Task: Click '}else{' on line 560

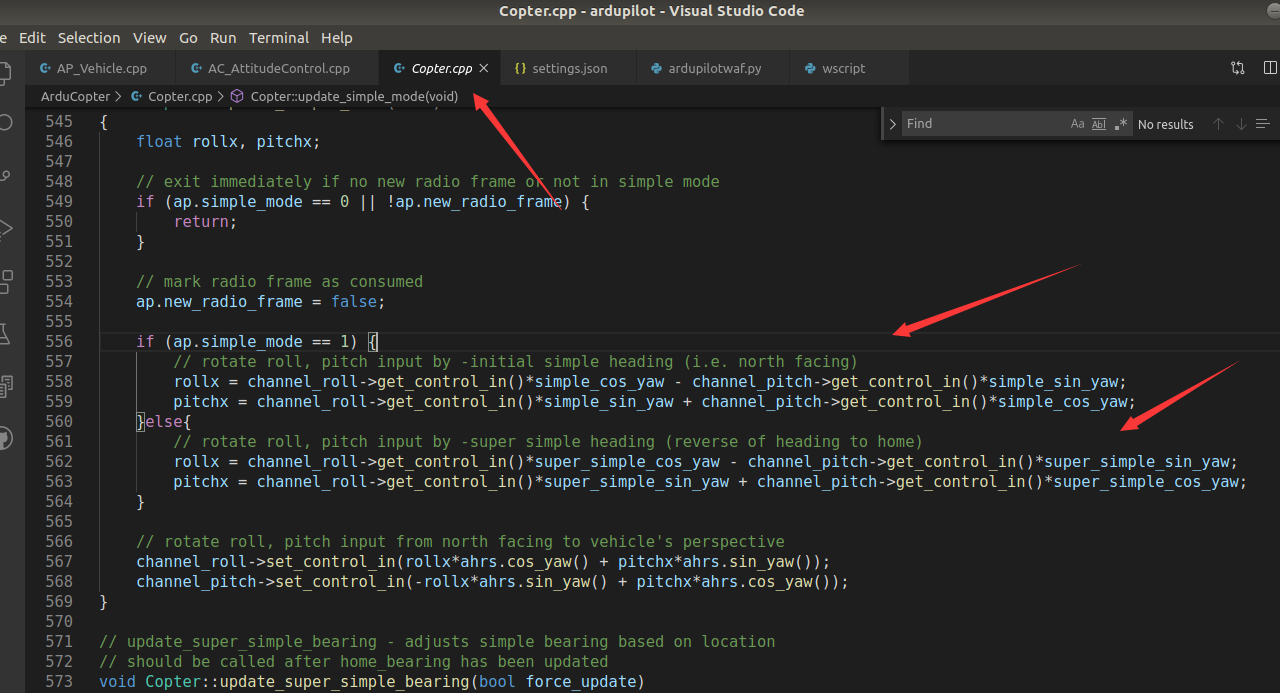Action: click(164, 421)
